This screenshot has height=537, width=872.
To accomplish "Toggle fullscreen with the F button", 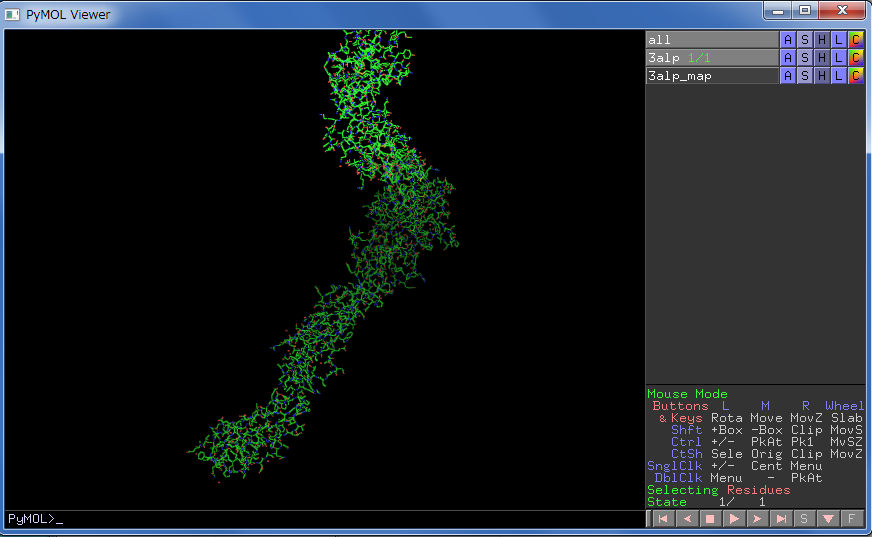I will tap(851, 519).
